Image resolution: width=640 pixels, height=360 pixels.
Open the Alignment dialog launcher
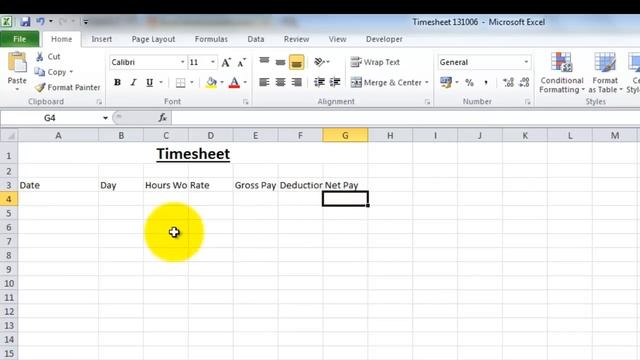(427, 102)
